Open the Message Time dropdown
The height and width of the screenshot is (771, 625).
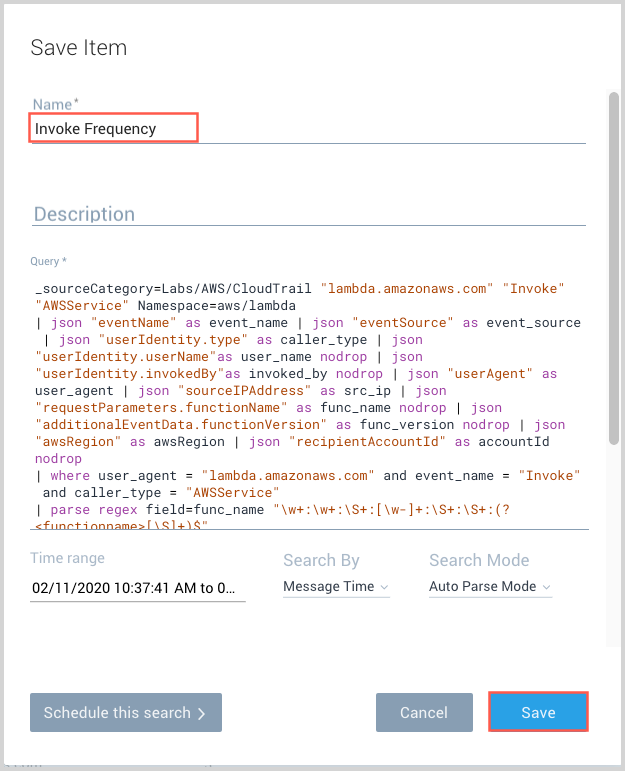335,587
